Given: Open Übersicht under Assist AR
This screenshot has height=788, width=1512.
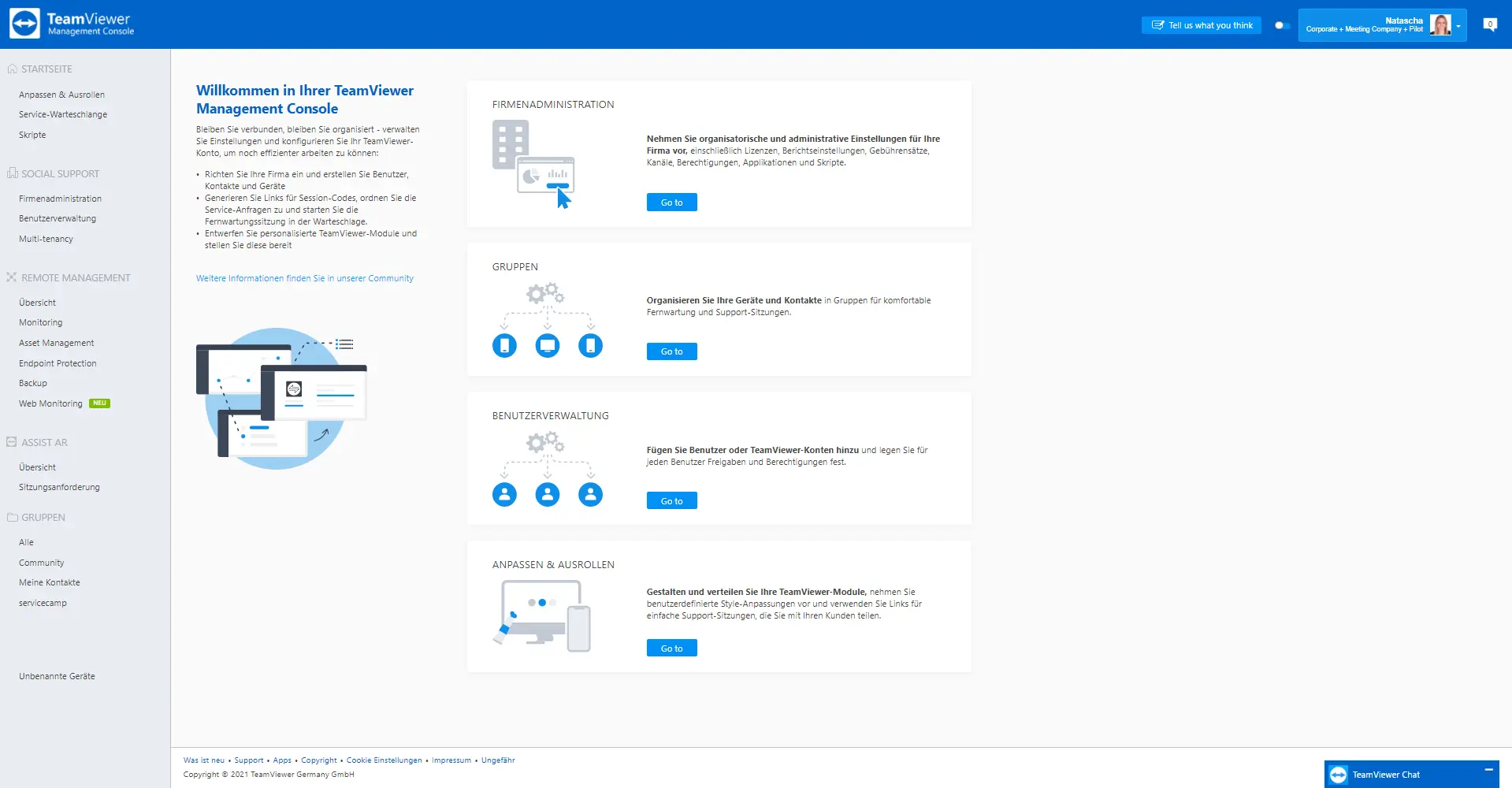Looking at the screenshot, I should tap(37, 467).
